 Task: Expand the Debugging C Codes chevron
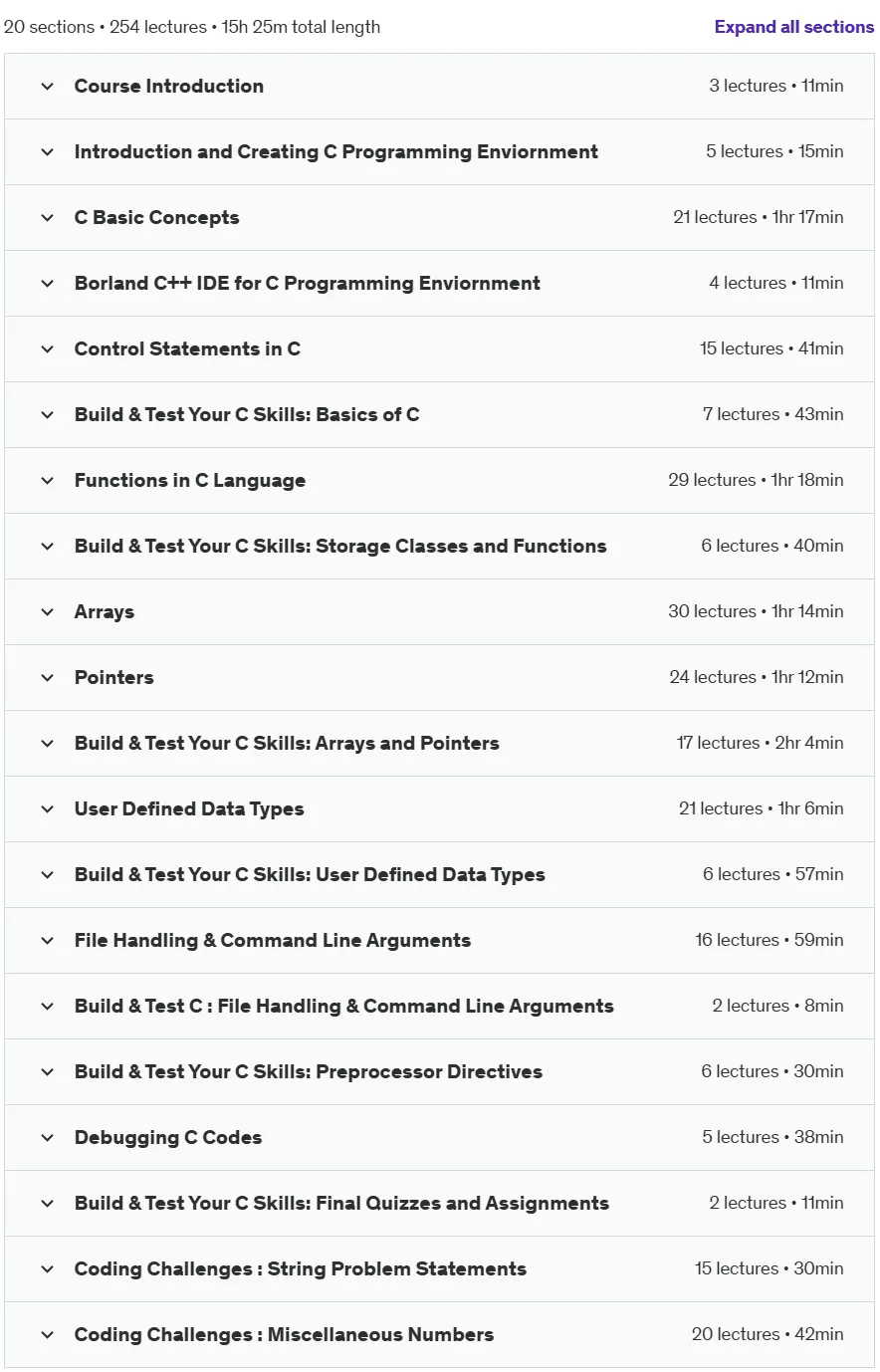point(47,1138)
